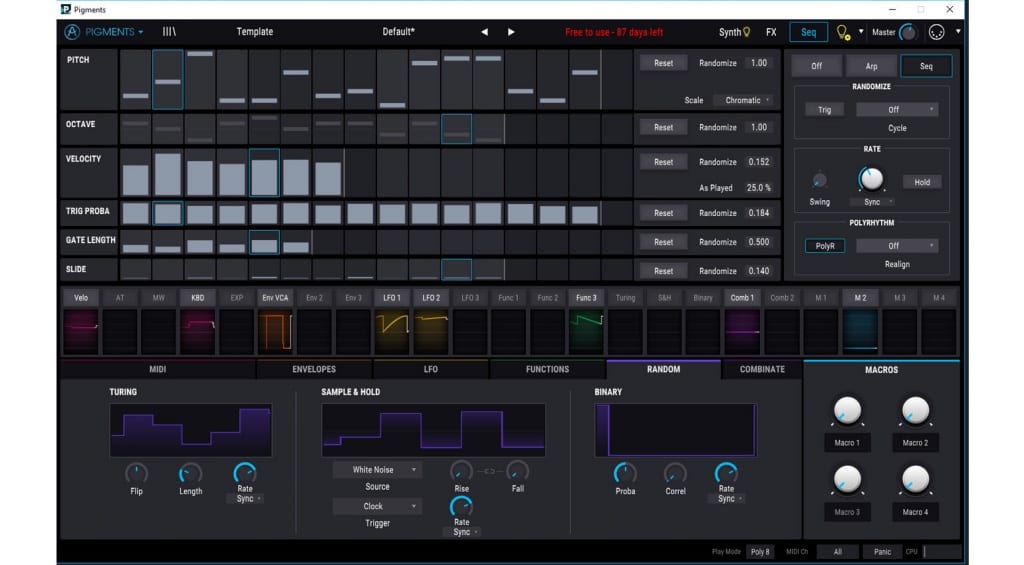Reset the Velocity lane
The width and height of the screenshot is (1024, 565).
tap(663, 162)
